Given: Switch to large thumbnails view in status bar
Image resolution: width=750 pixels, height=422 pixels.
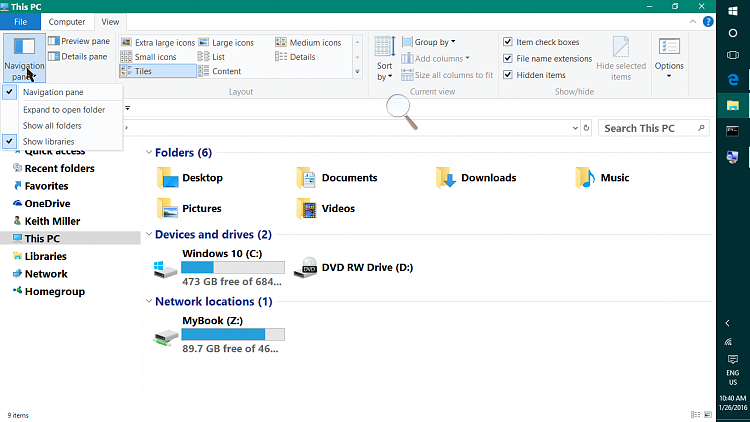Looking at the screenshot, I should pos(708,415).
